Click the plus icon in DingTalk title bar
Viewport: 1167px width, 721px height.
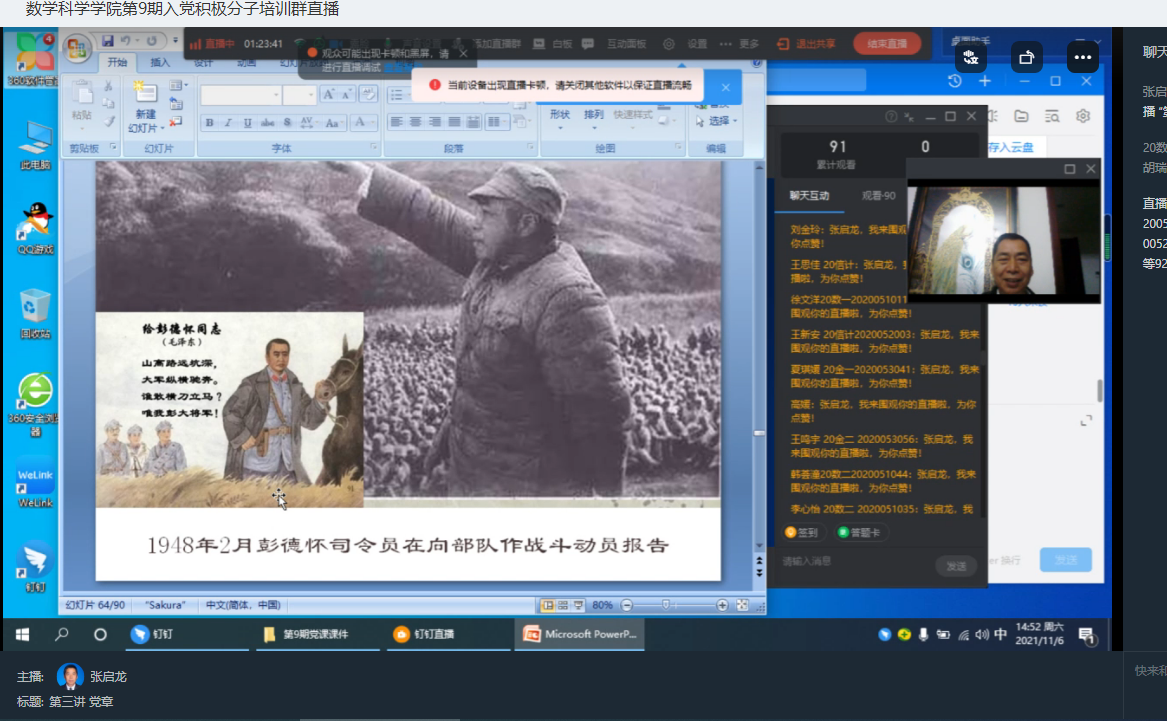985,81
